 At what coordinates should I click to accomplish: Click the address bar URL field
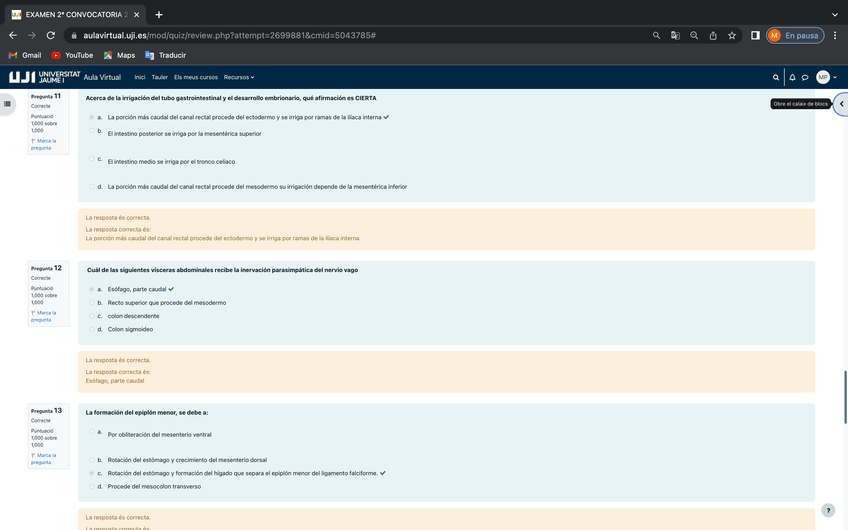[350, 35]
